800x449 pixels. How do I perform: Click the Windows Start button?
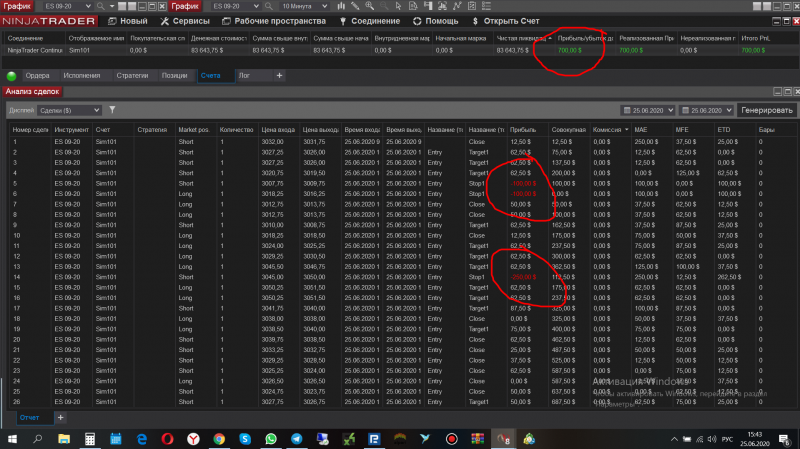(12, 439)
